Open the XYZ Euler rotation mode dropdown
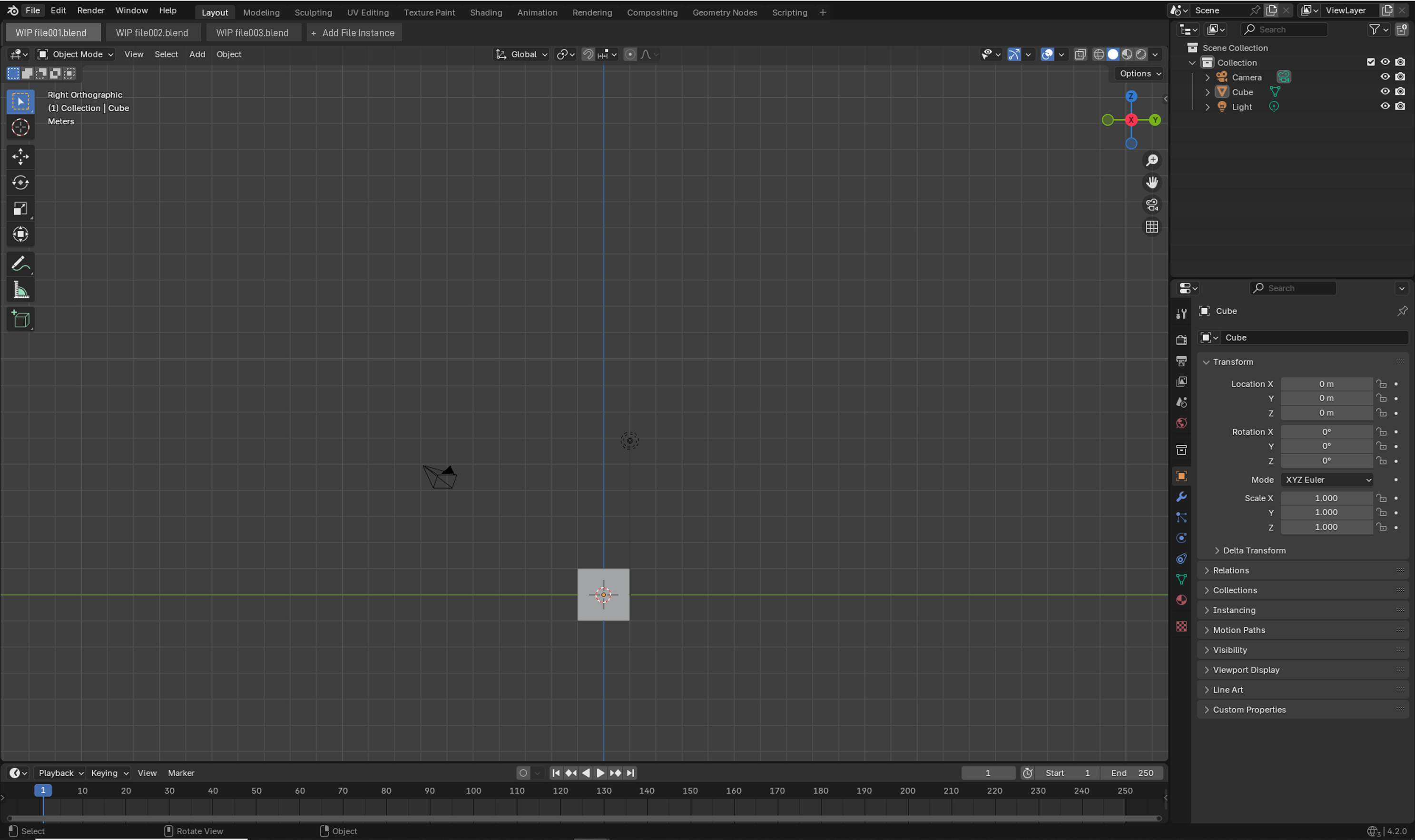 click(x=1327, y=479)
